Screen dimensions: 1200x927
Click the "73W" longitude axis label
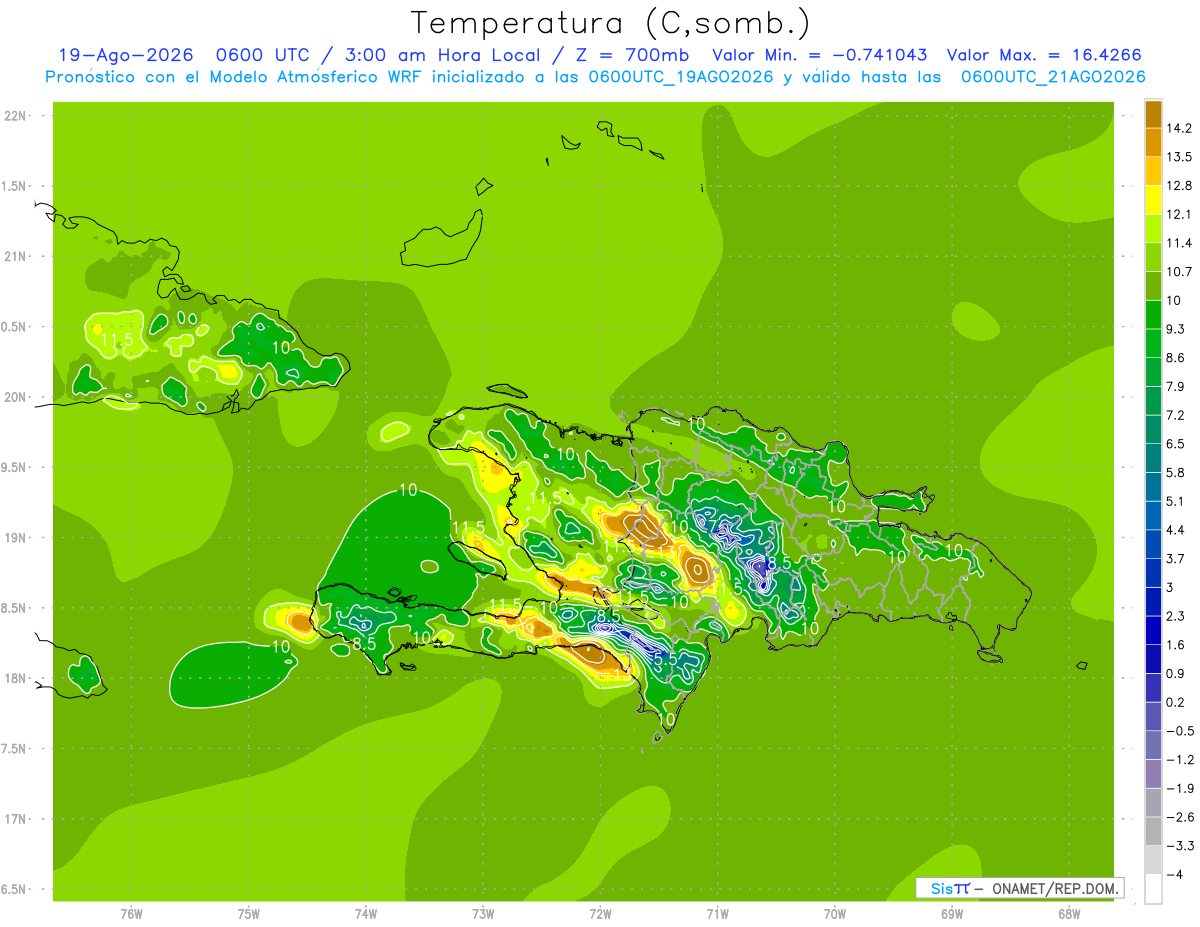tap(483, 913)
